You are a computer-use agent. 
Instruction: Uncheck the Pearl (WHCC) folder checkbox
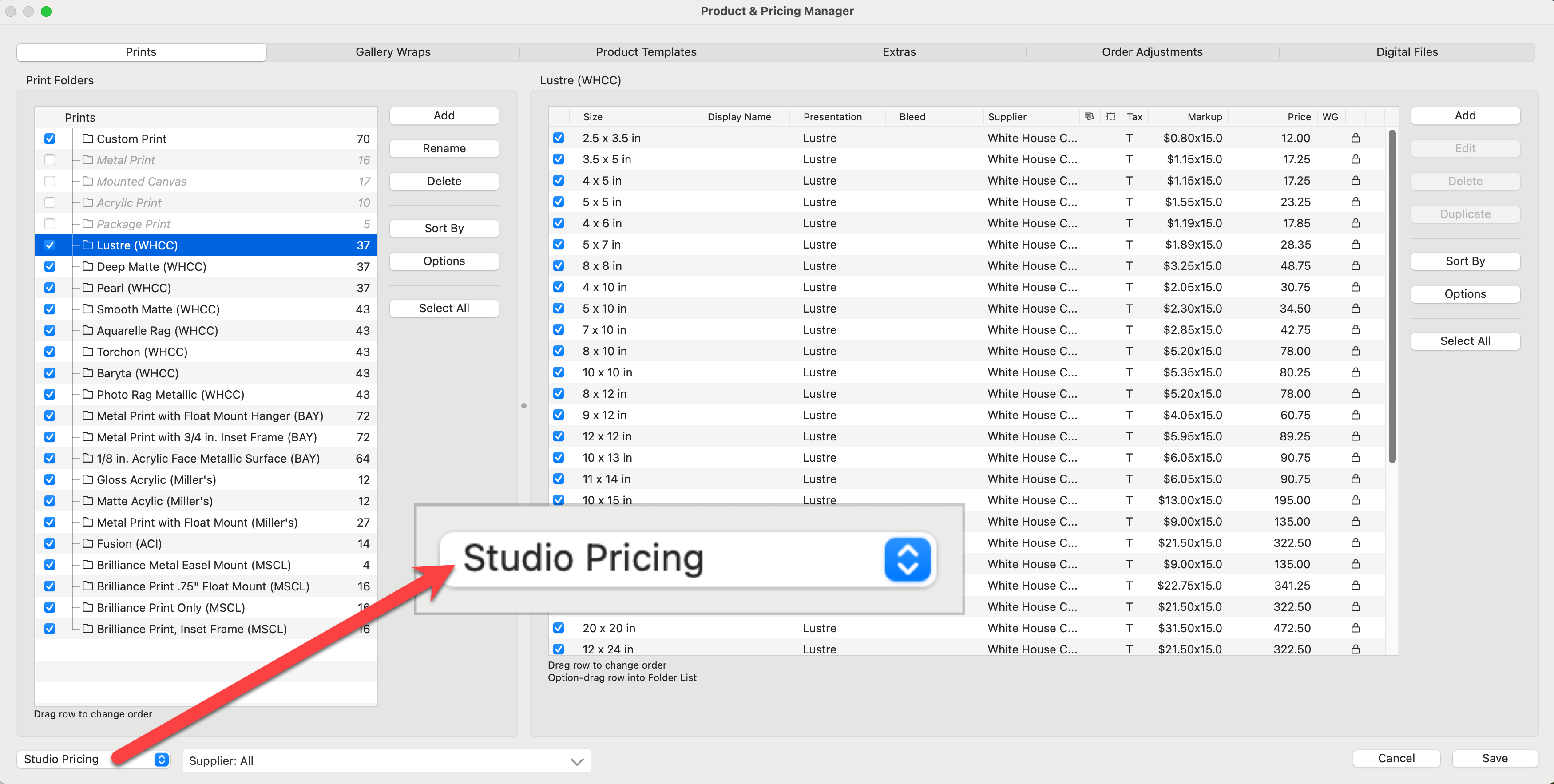point(49,288)
